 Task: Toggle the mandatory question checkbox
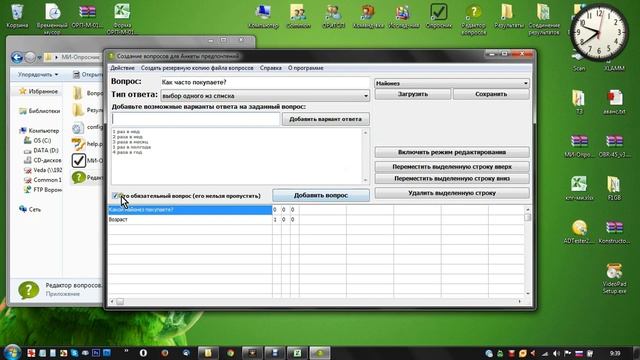(x=115, y=196)
